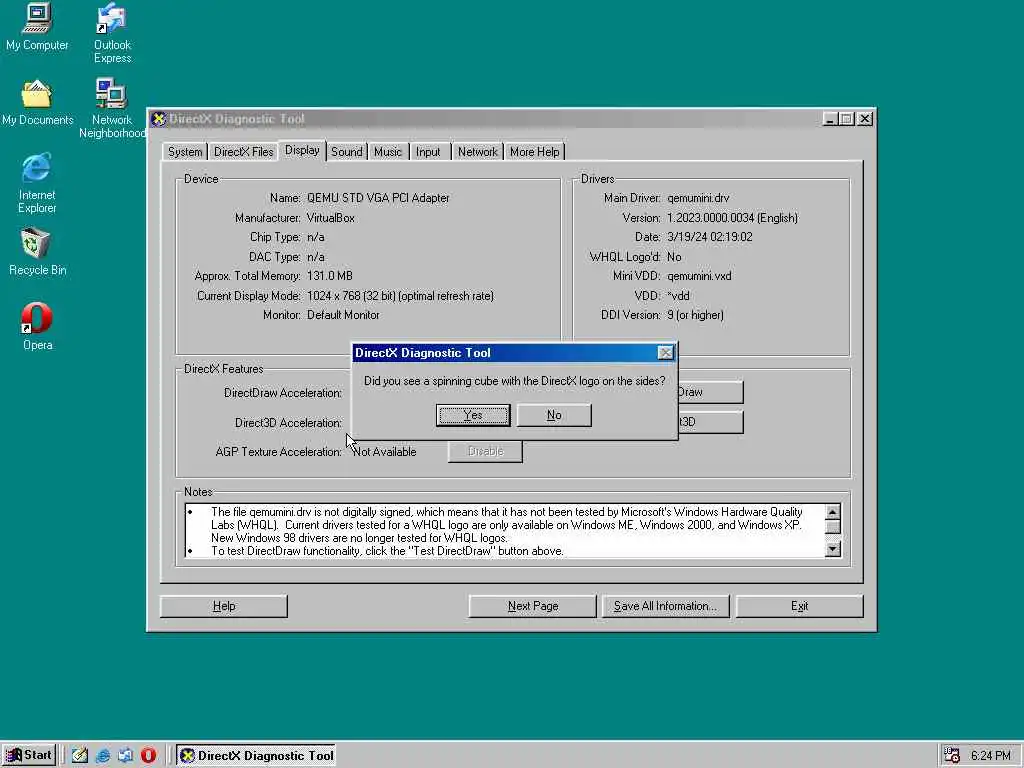Open the More Help tab
Image resolution: width=1024 pixels, height=768 pixels.
click(534, 152)
